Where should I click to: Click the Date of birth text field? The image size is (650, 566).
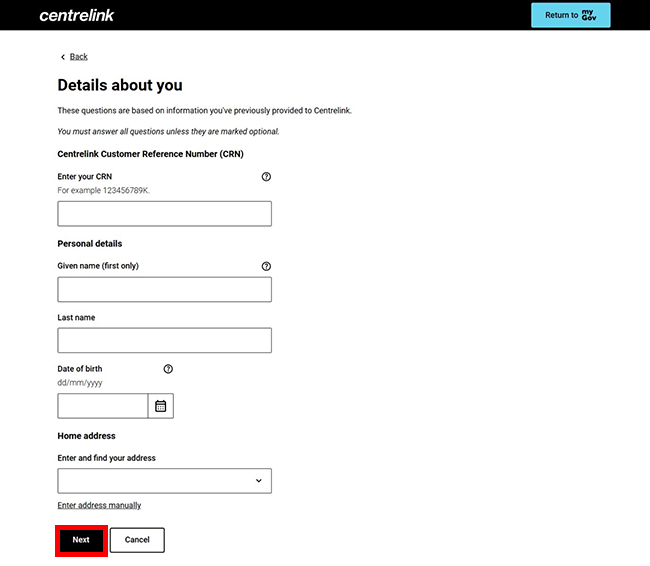pyautogui.click(x=103, y=406)
